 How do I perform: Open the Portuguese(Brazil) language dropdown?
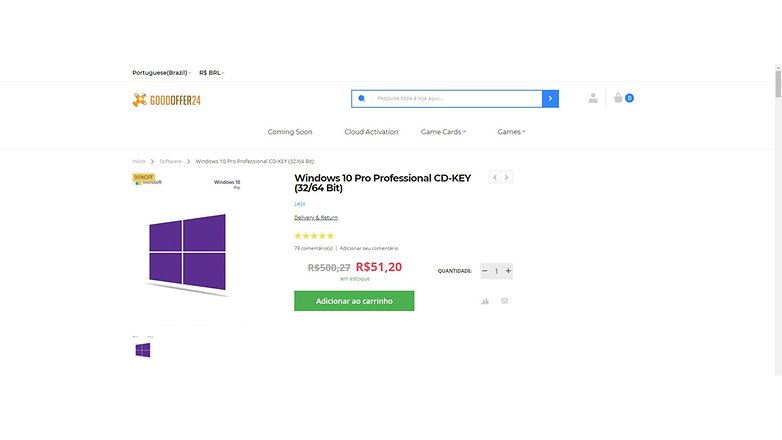point(162,73)
